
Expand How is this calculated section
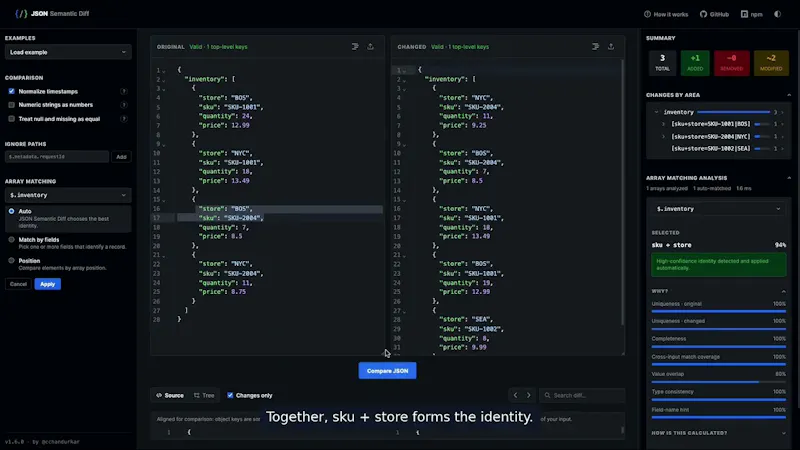[x=718, y=433]
